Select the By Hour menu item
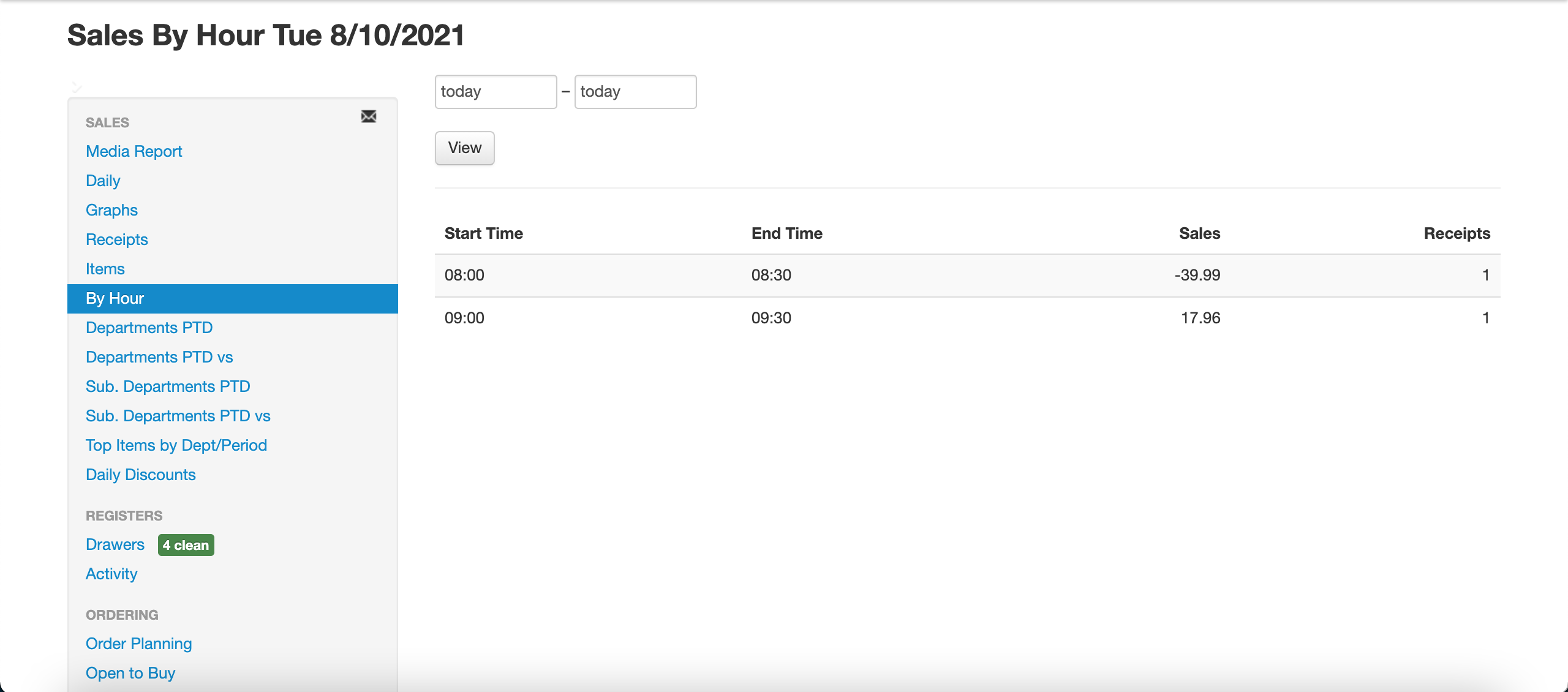This screenshot has width=1568, height=692. click(x=115, y=298)
